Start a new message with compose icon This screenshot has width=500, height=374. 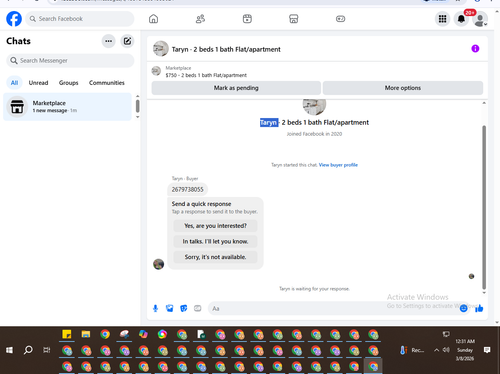pos(127,41)
